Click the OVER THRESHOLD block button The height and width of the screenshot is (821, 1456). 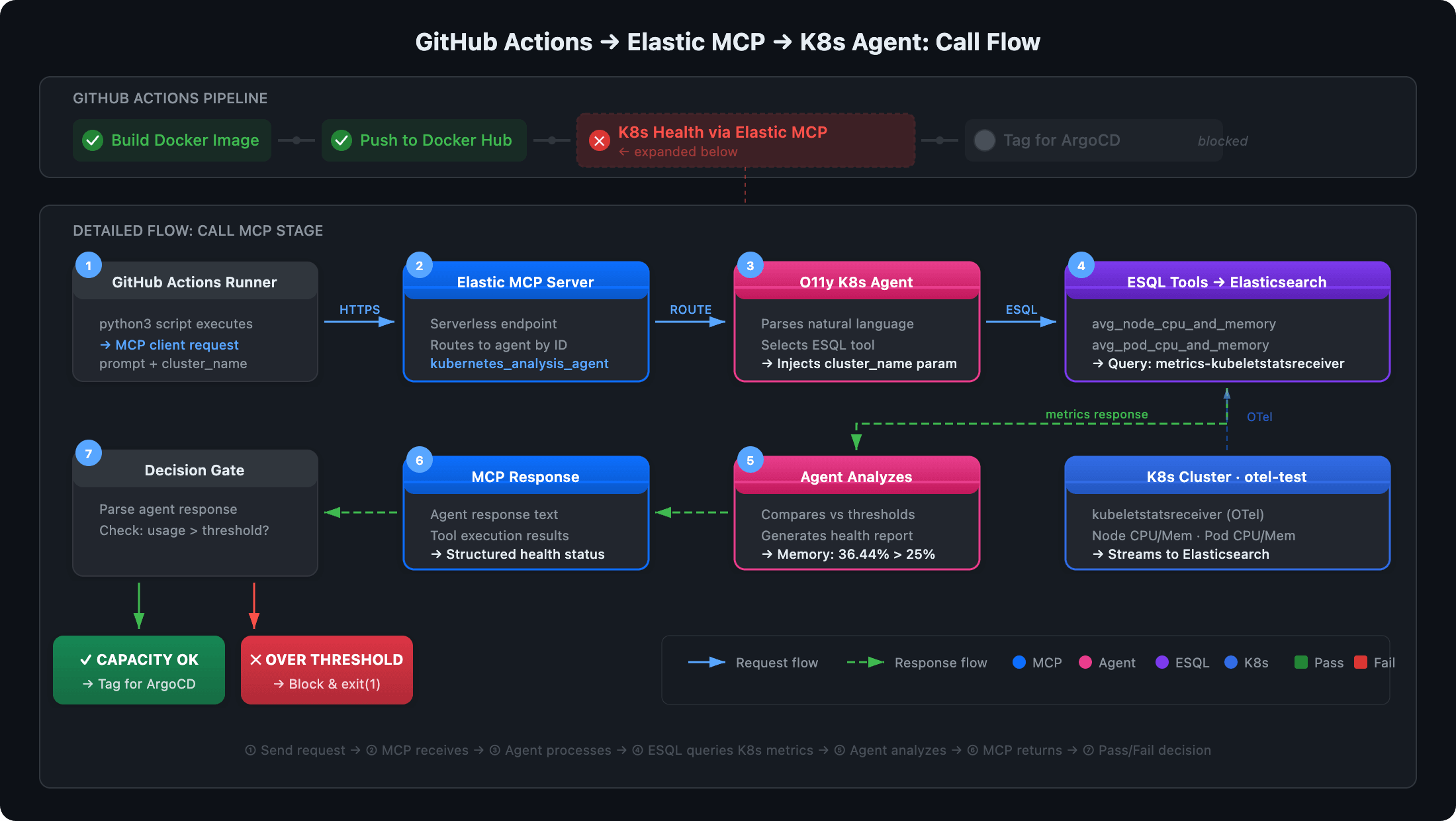pos(326,670)
